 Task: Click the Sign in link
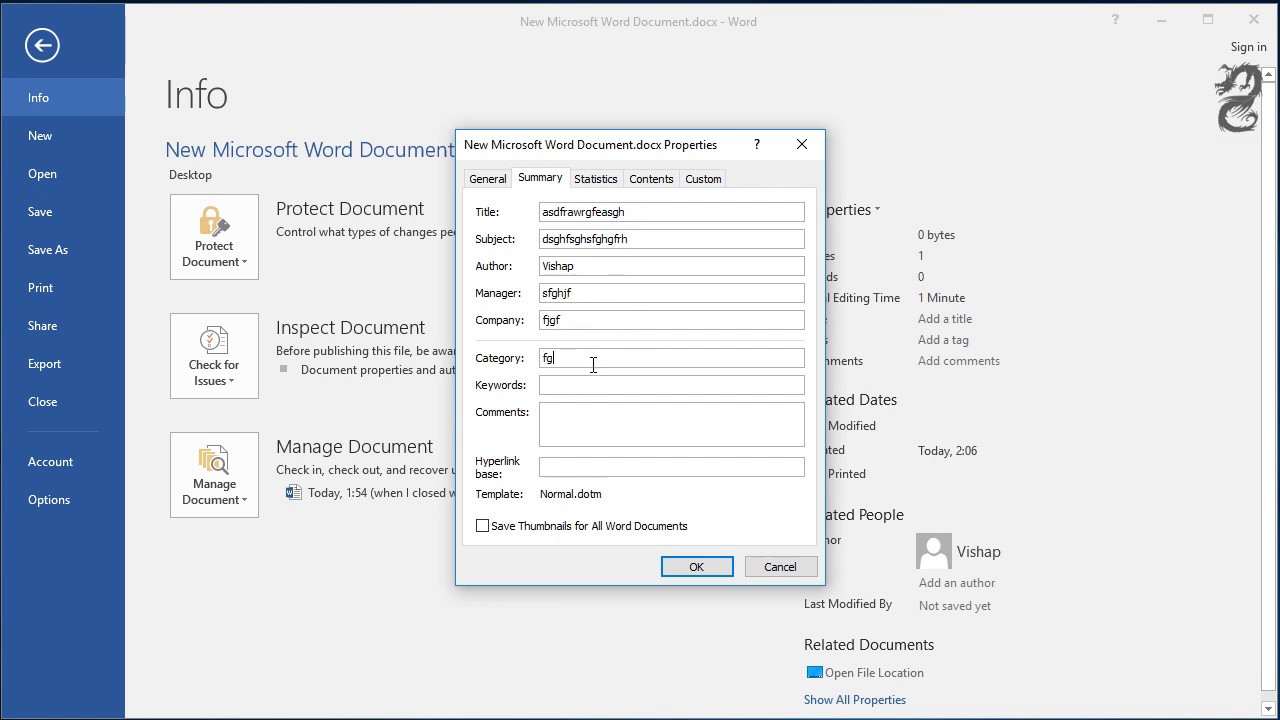pos(1248,47)
